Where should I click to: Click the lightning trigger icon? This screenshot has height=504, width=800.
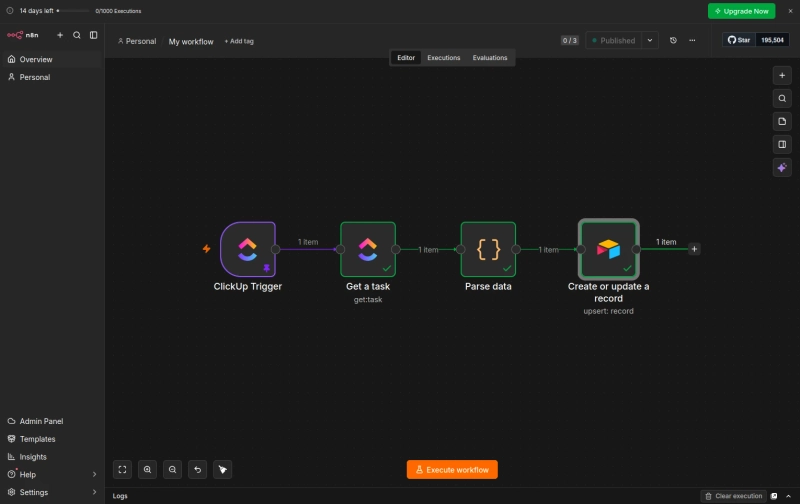(206, 249)
